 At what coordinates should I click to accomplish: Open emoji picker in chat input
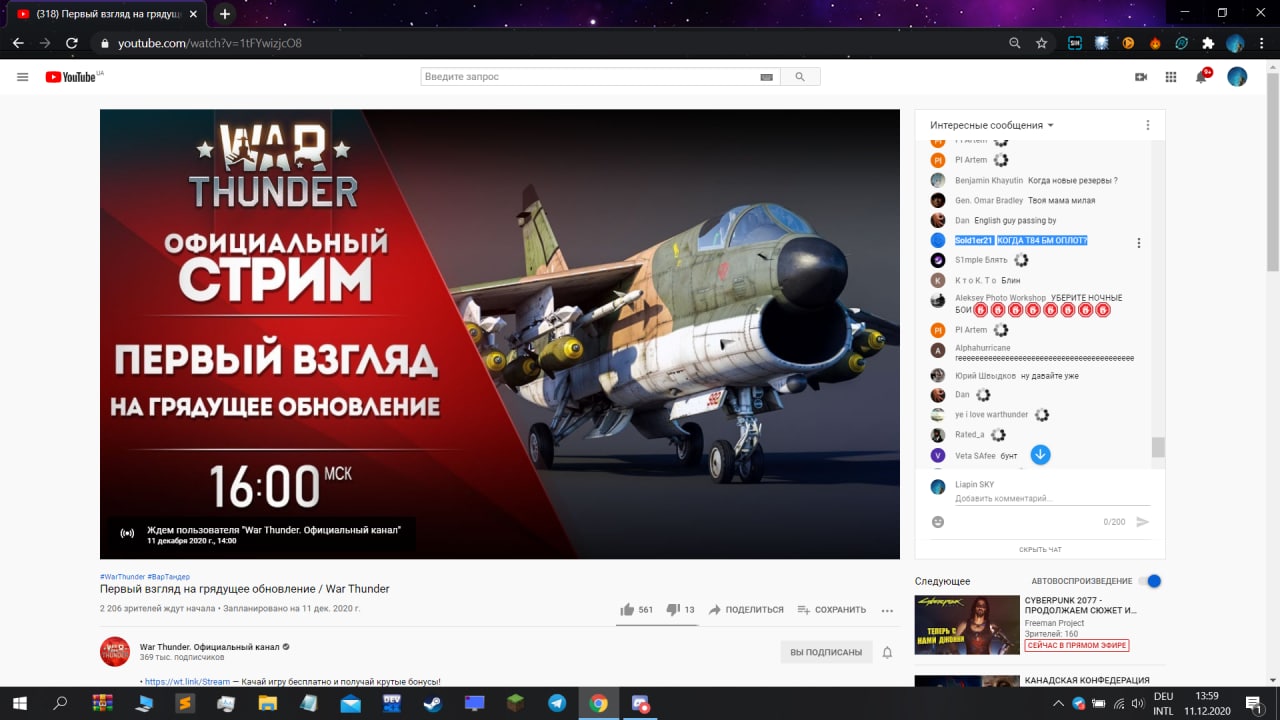[x=938, y=522]
